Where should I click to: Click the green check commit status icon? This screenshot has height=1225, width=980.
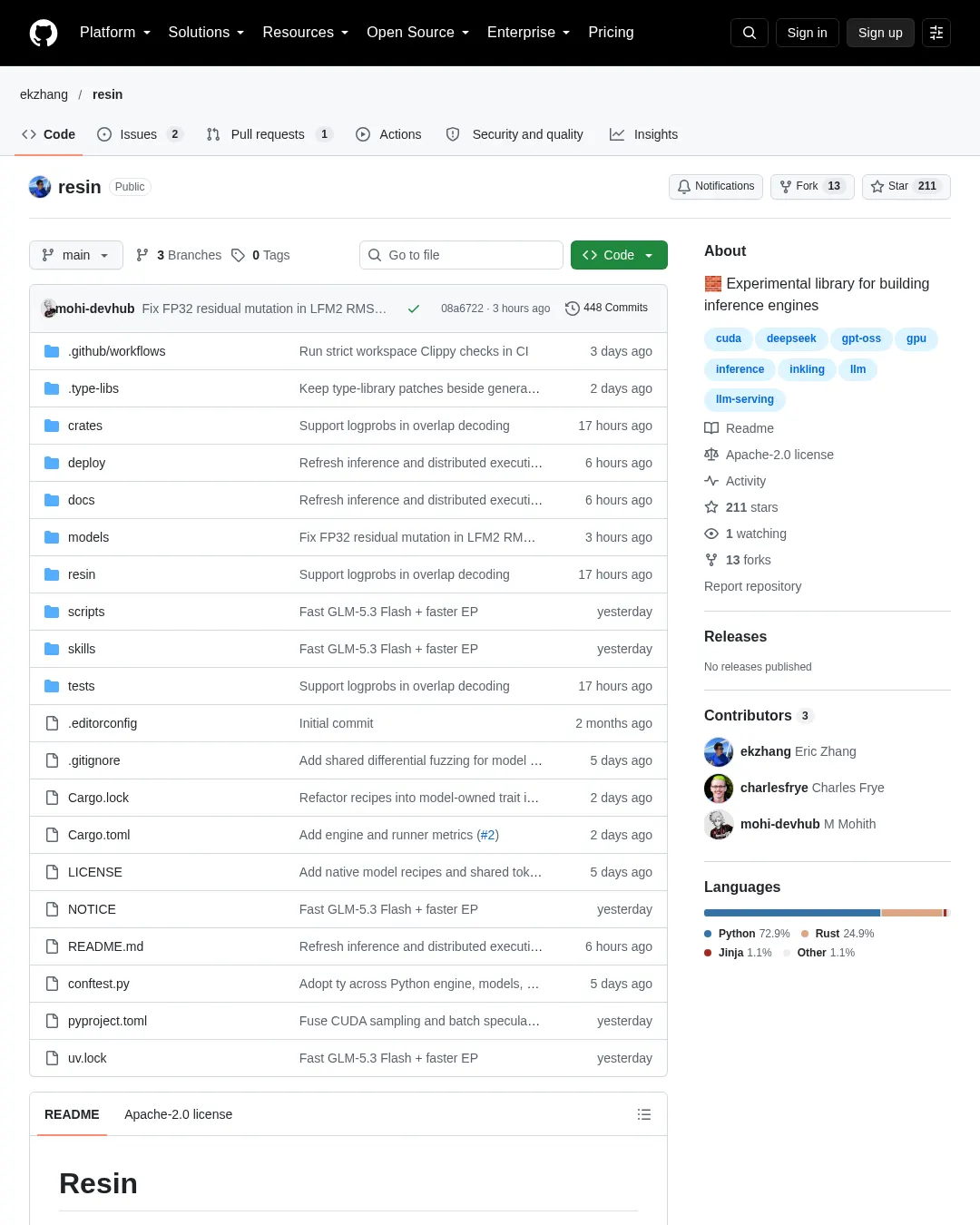(414, 309)
